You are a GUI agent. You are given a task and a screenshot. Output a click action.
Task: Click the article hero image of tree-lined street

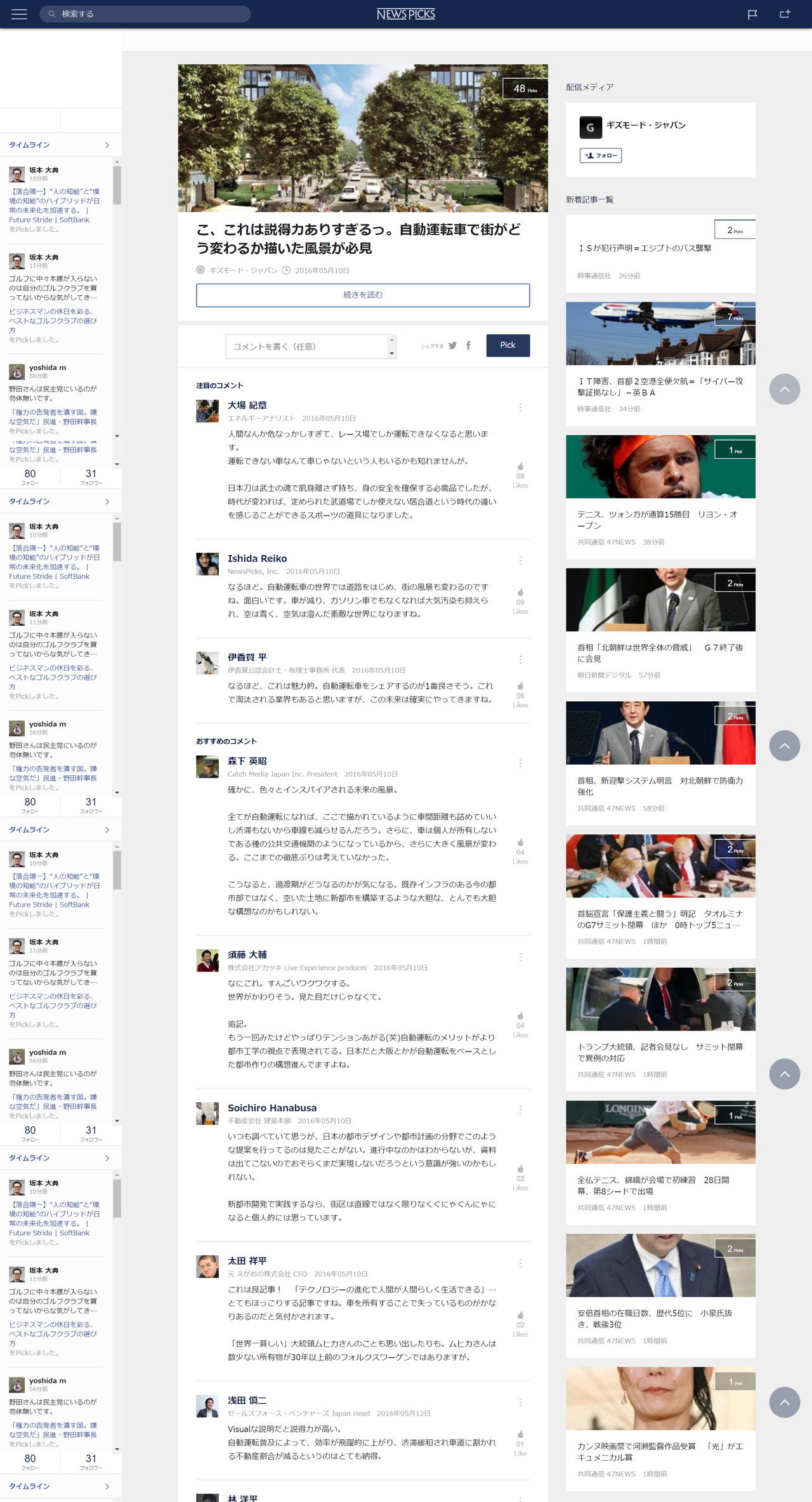363,138
